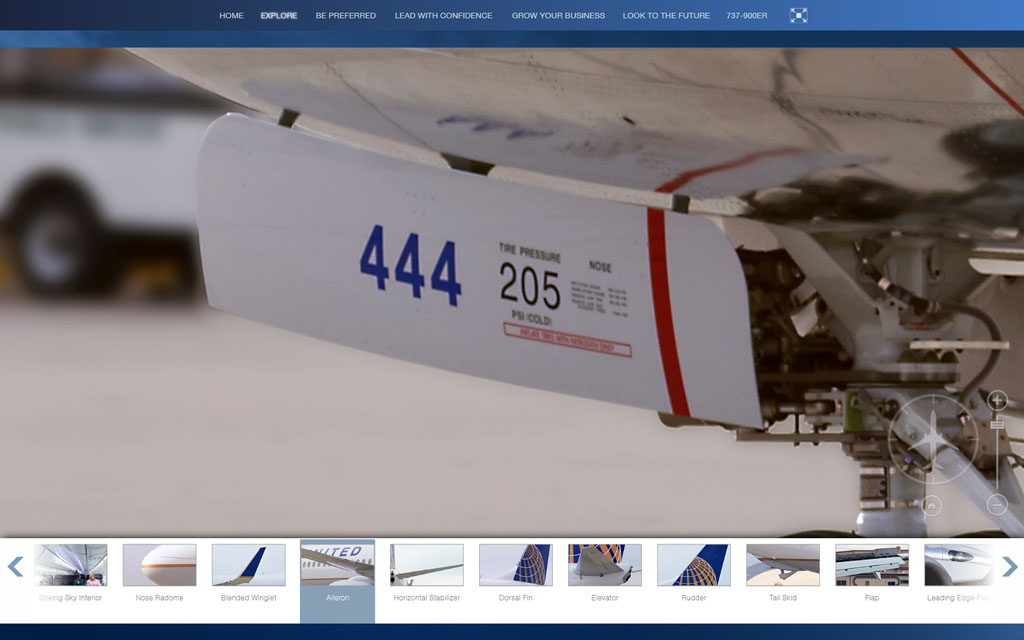1024x640 pixels.
Task: Select the EXPLORE menu item
Action: (x=279, y=16)
